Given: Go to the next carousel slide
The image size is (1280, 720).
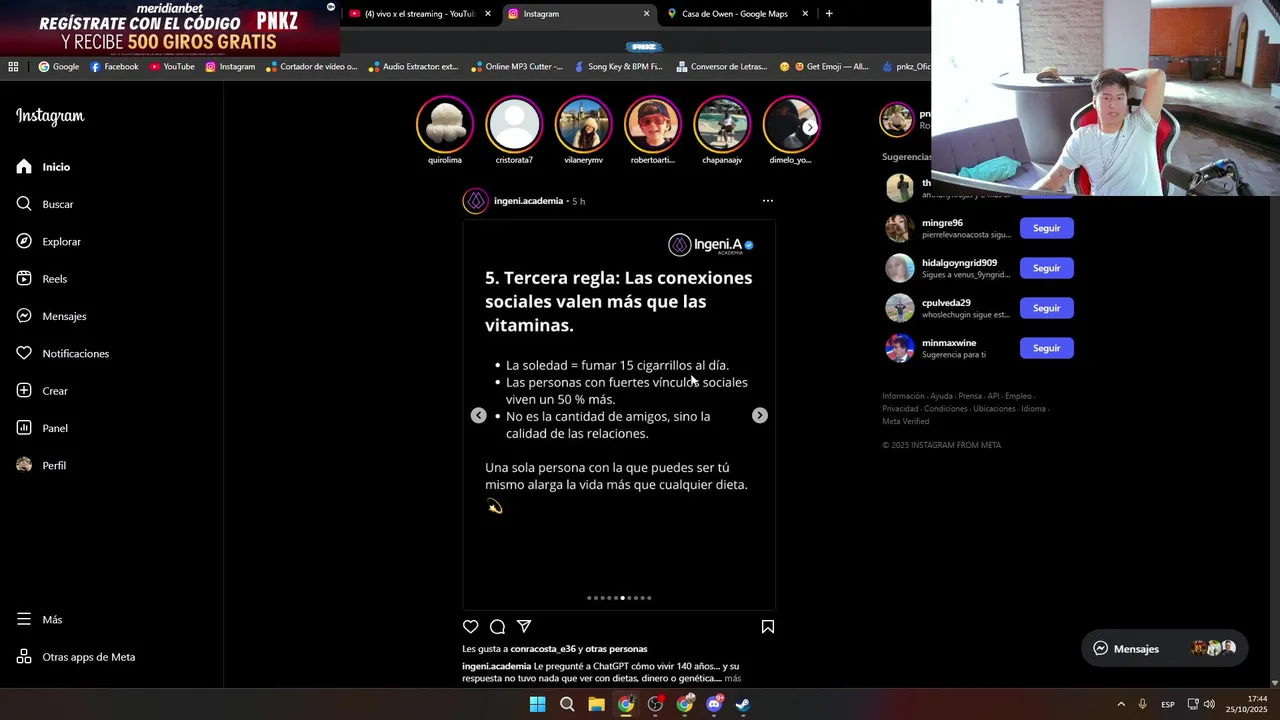Looking at the screenshot, I should [x=760, y=415].
